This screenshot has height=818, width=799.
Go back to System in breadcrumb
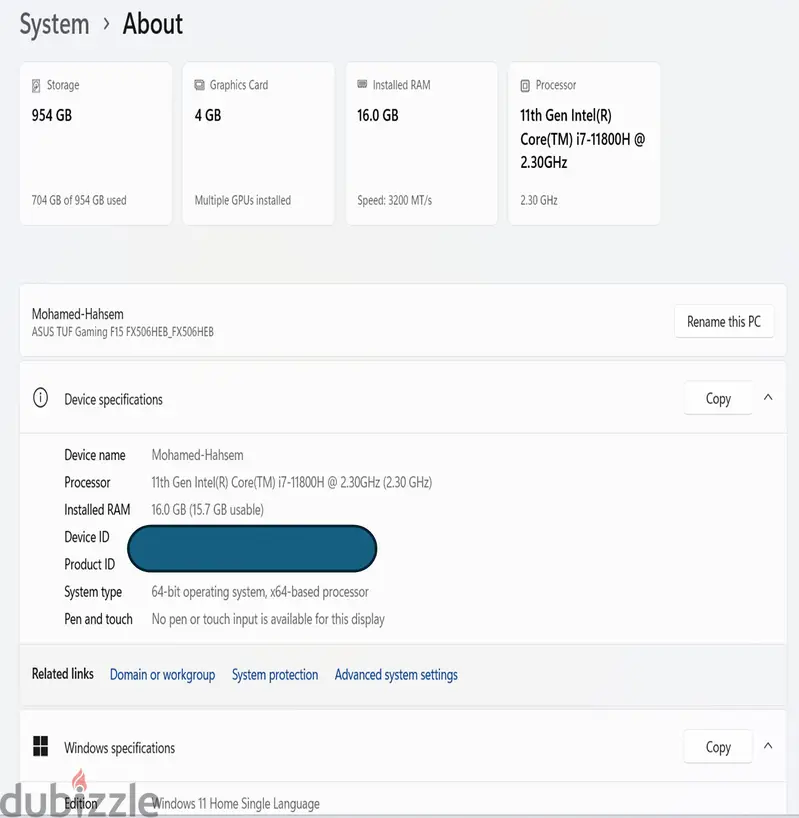point(55,24)
